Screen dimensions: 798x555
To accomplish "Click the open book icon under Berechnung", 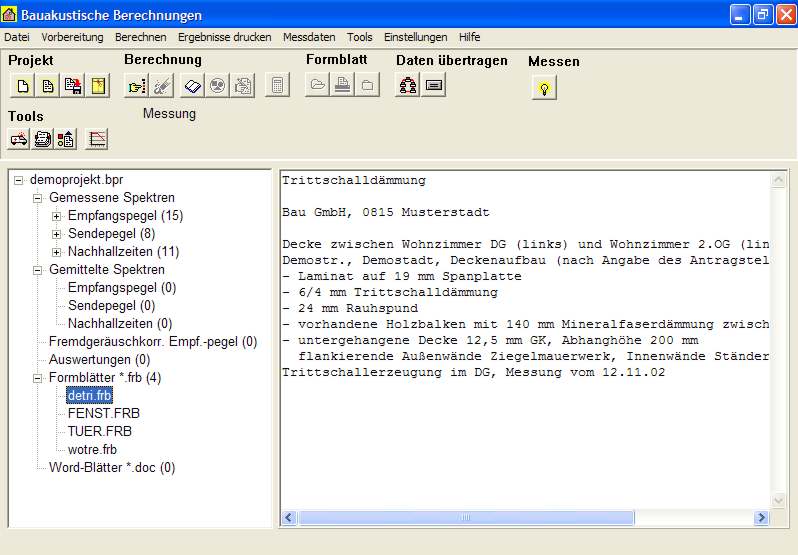I will 192,85.
